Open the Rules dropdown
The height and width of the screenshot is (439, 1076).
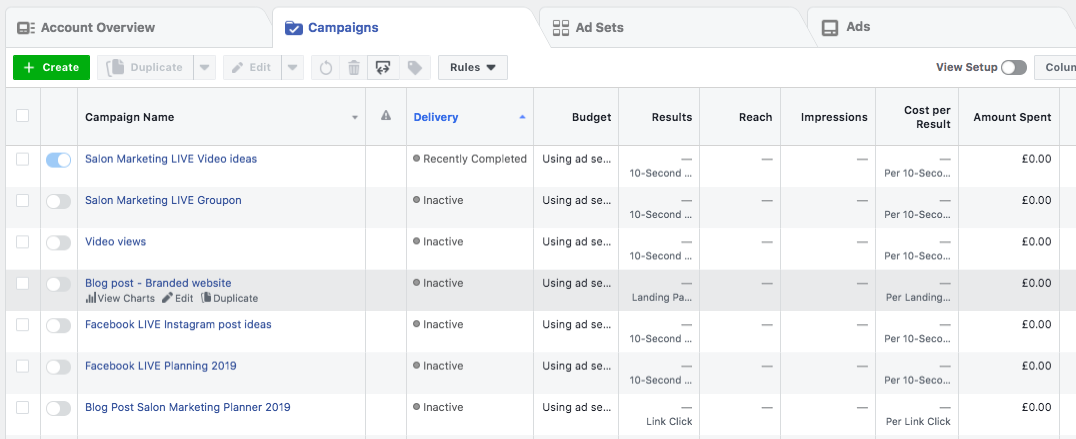click(x=473, y=67)
